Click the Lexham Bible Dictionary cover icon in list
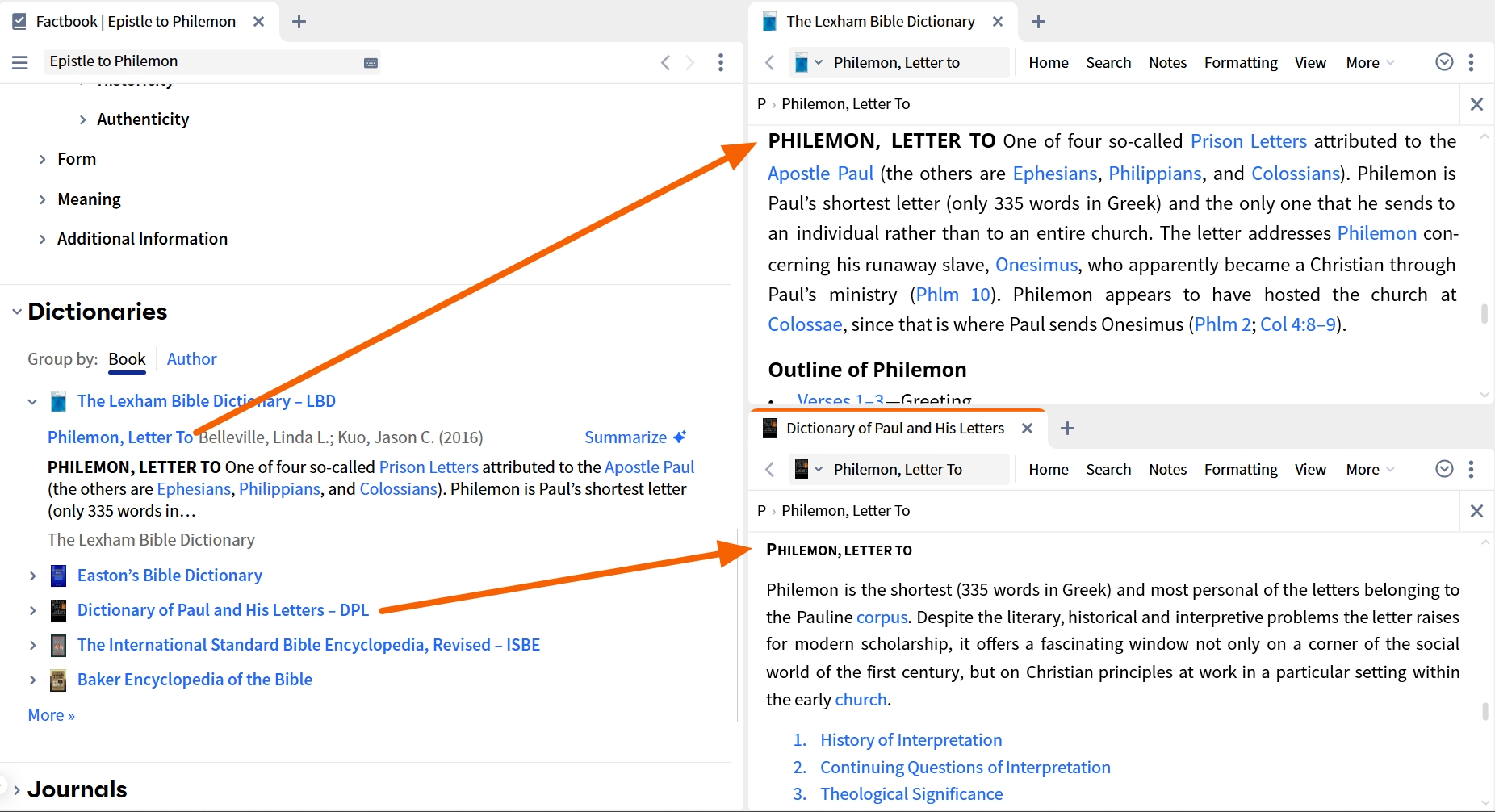This screenshot has width=1495, height=812. tap(59, 401)
